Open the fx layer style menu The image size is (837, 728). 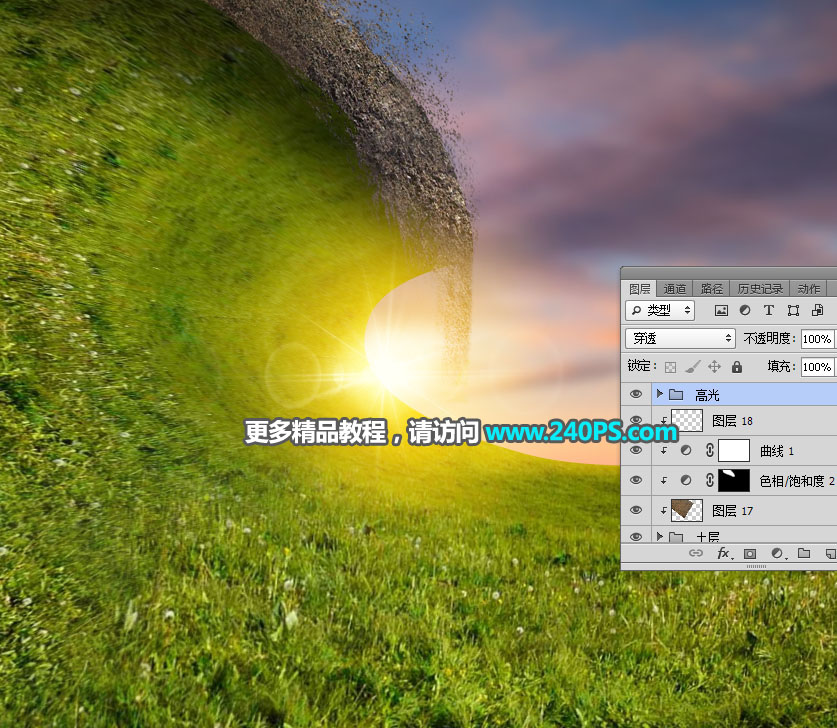tap(725, 553)
